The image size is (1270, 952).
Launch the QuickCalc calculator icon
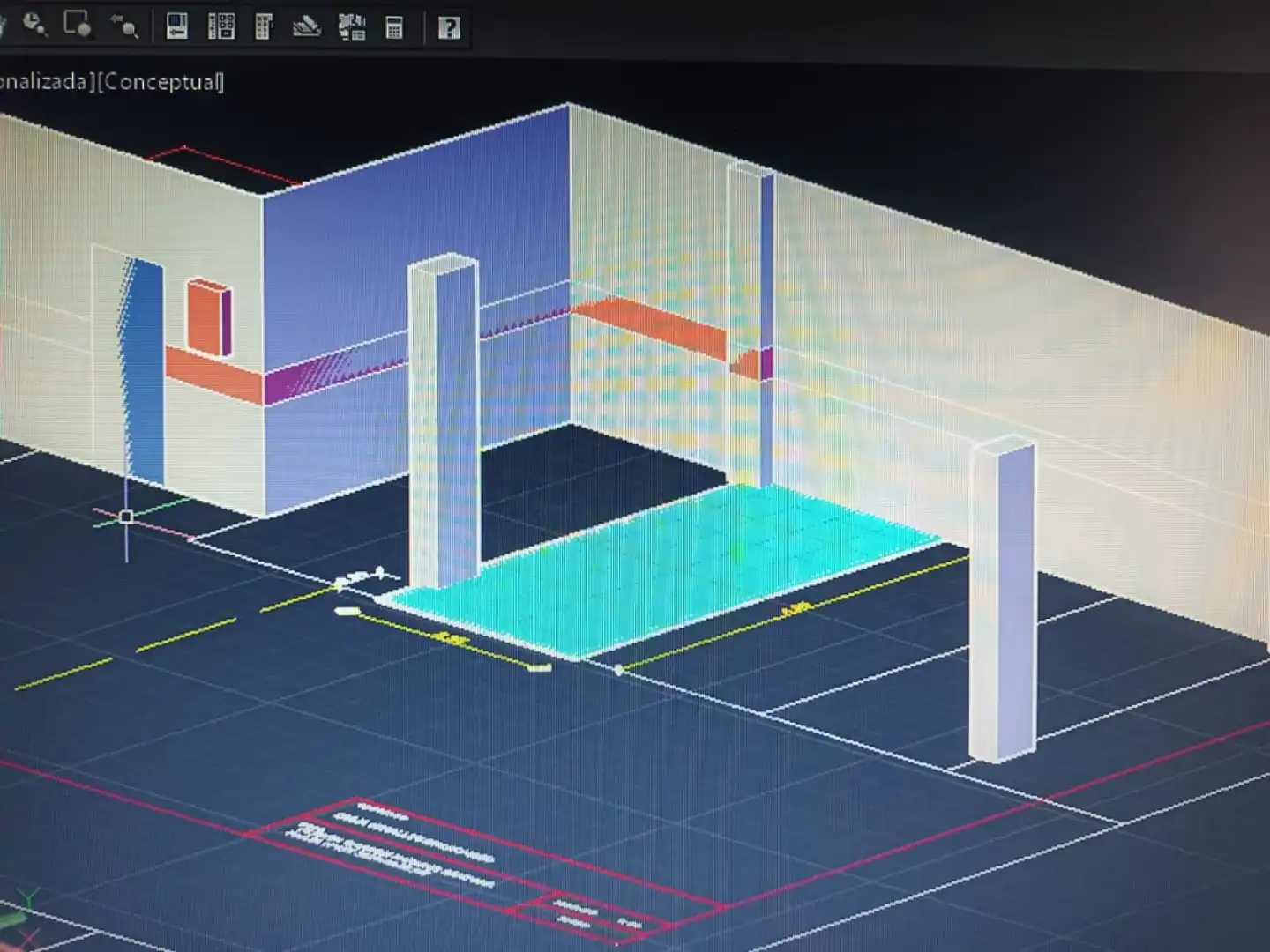click(x=394, y=27)
